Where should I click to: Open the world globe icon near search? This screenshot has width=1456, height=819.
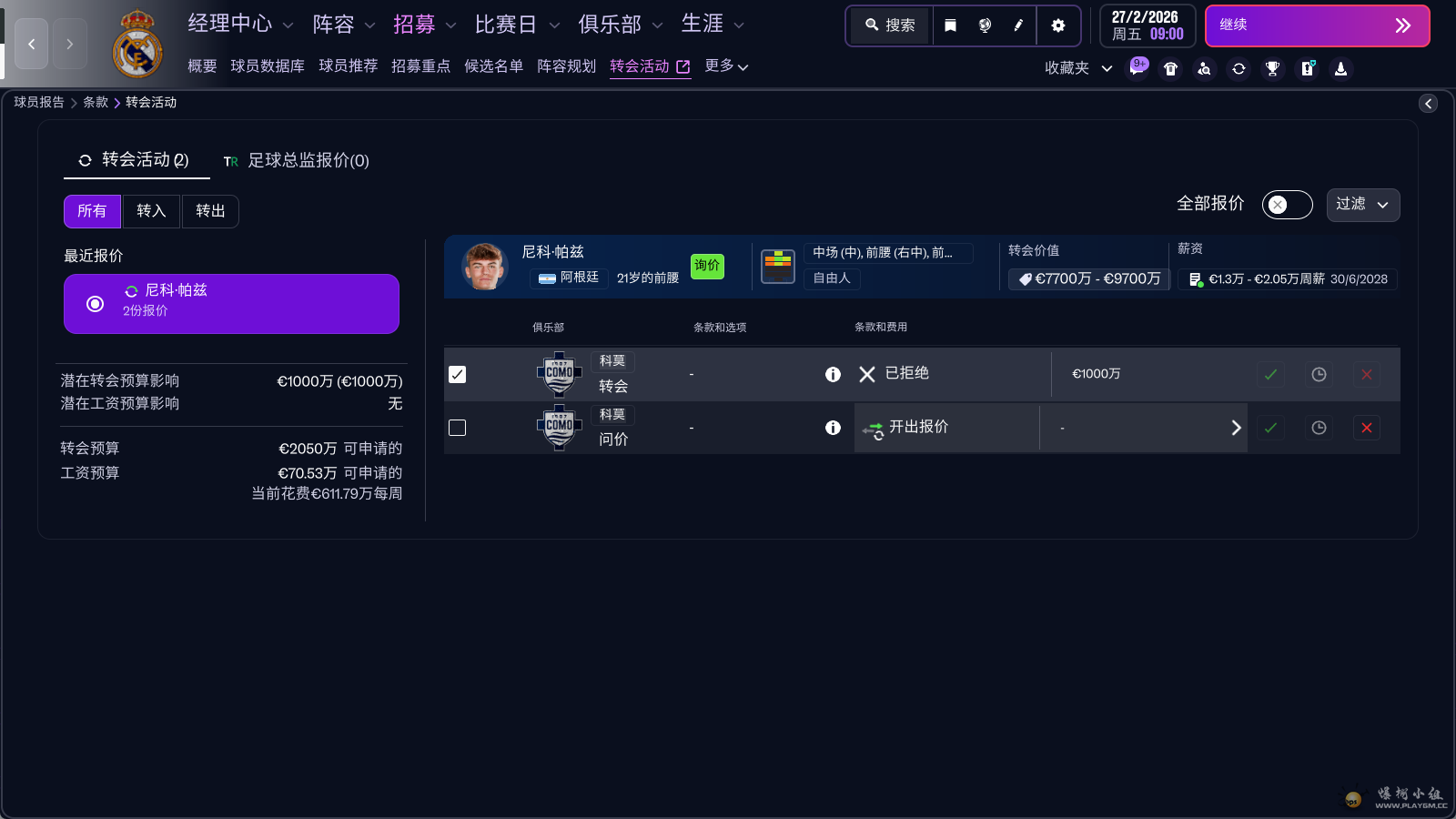point(986,25)
